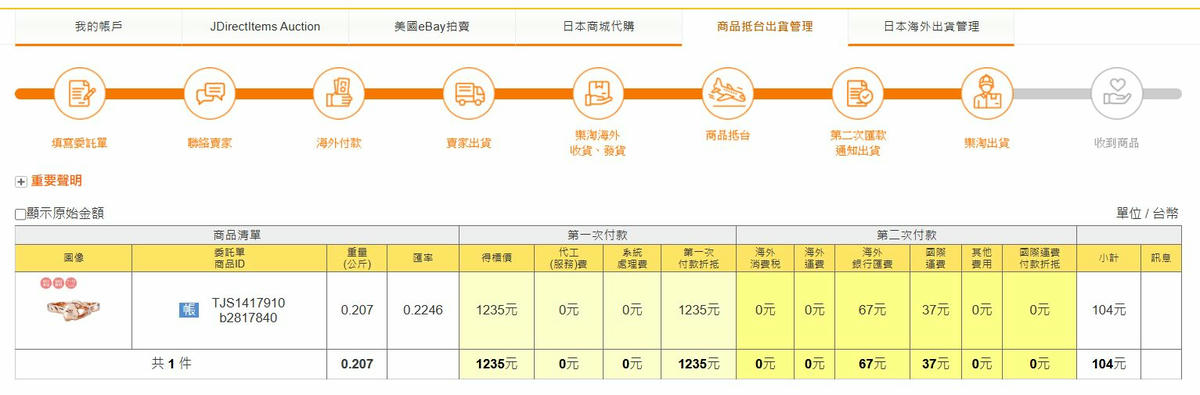This screenshot has height=395, width=1200.
Task: Click the 第二次匯款通知出貨 document icon
Action: [858, 93]
